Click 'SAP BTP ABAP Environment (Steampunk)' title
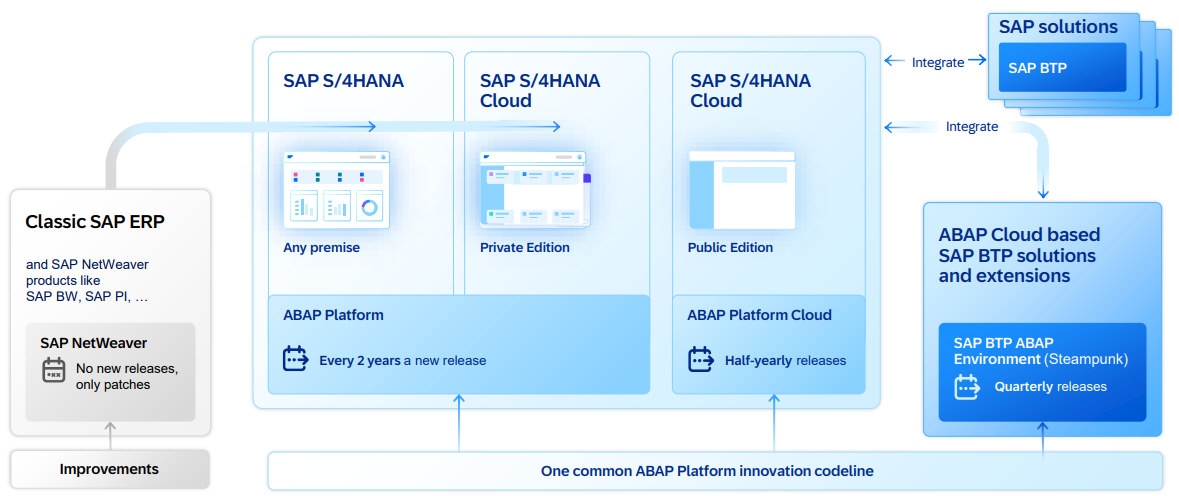This screenshot has height=496, width=1179. (1041, 350)
